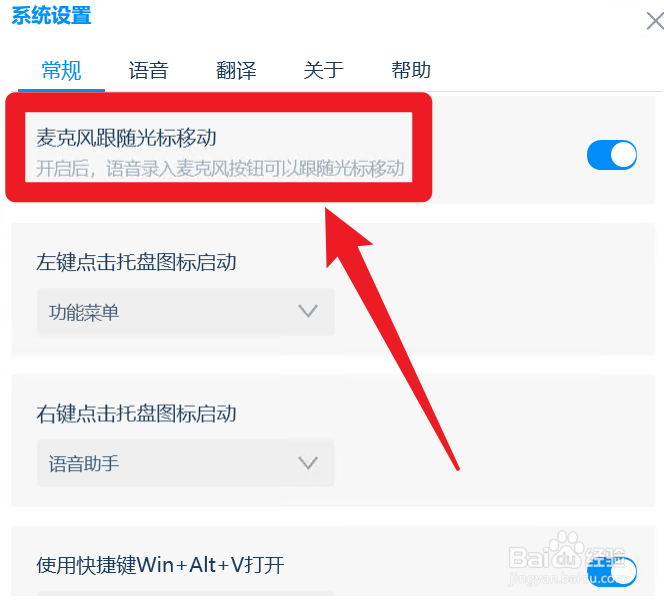Open the 翻译 tab
Screen dimensions: 664x602
pos(236,70)
